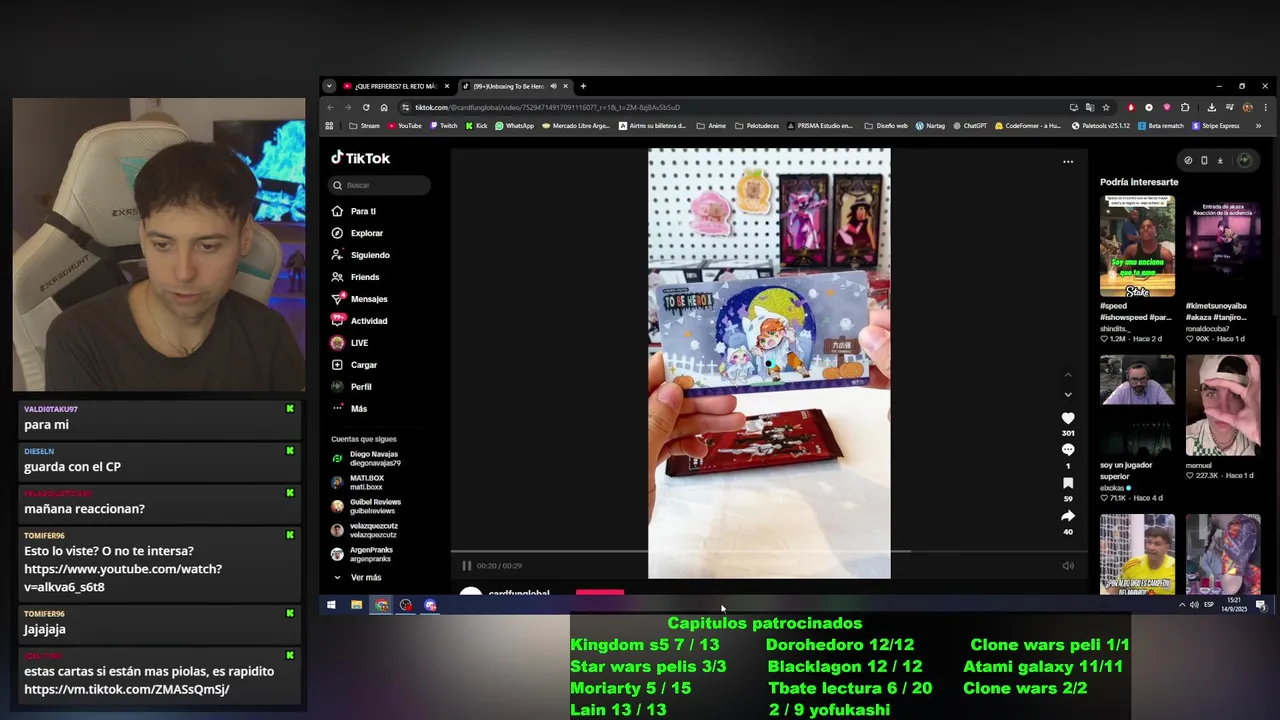
Task: Open Windows notification center
Action: [1261, 605]
